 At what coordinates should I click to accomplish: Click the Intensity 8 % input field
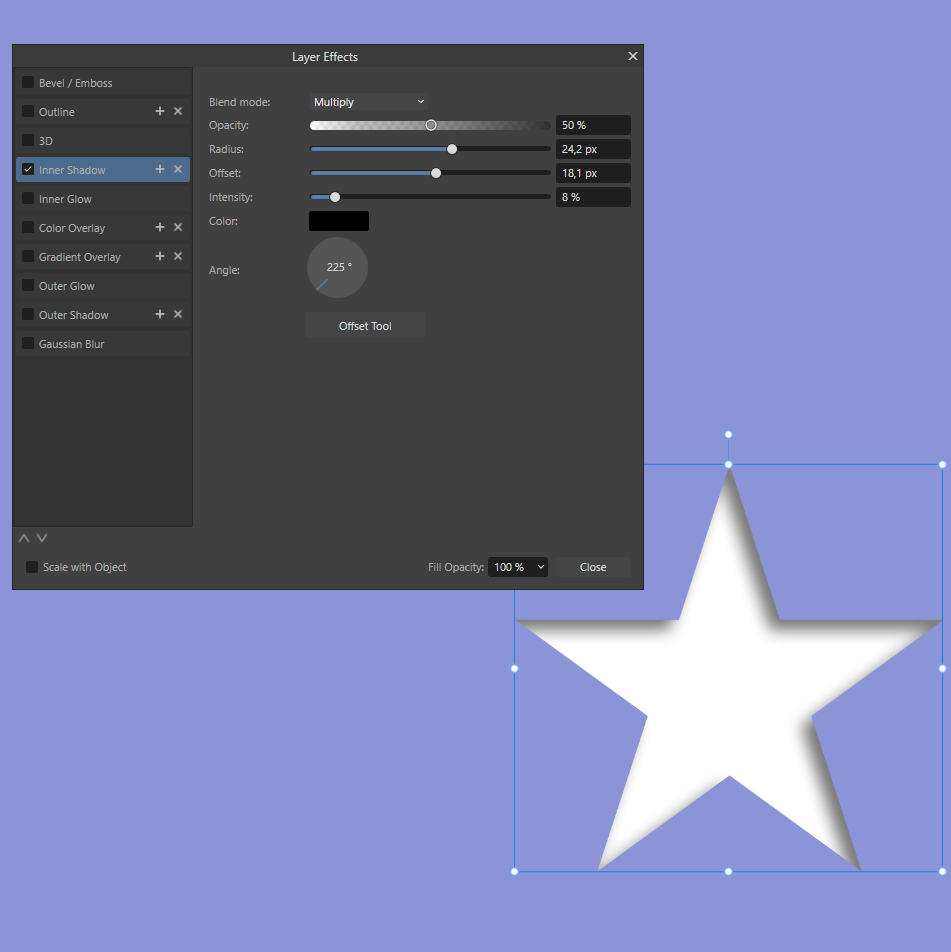click(593, 197)
